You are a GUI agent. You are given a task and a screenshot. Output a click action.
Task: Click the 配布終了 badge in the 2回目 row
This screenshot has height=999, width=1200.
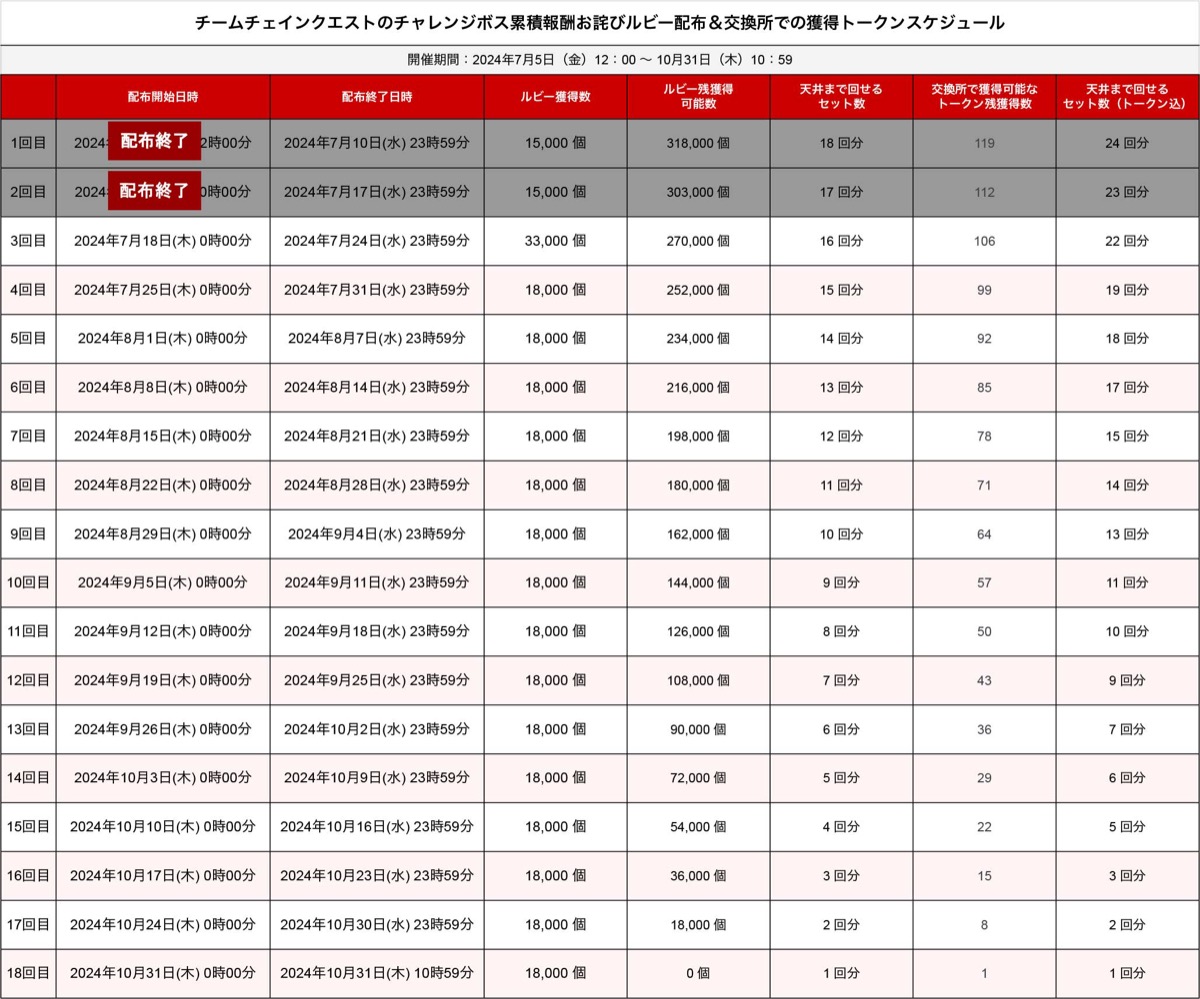click(x=154, y=191)
